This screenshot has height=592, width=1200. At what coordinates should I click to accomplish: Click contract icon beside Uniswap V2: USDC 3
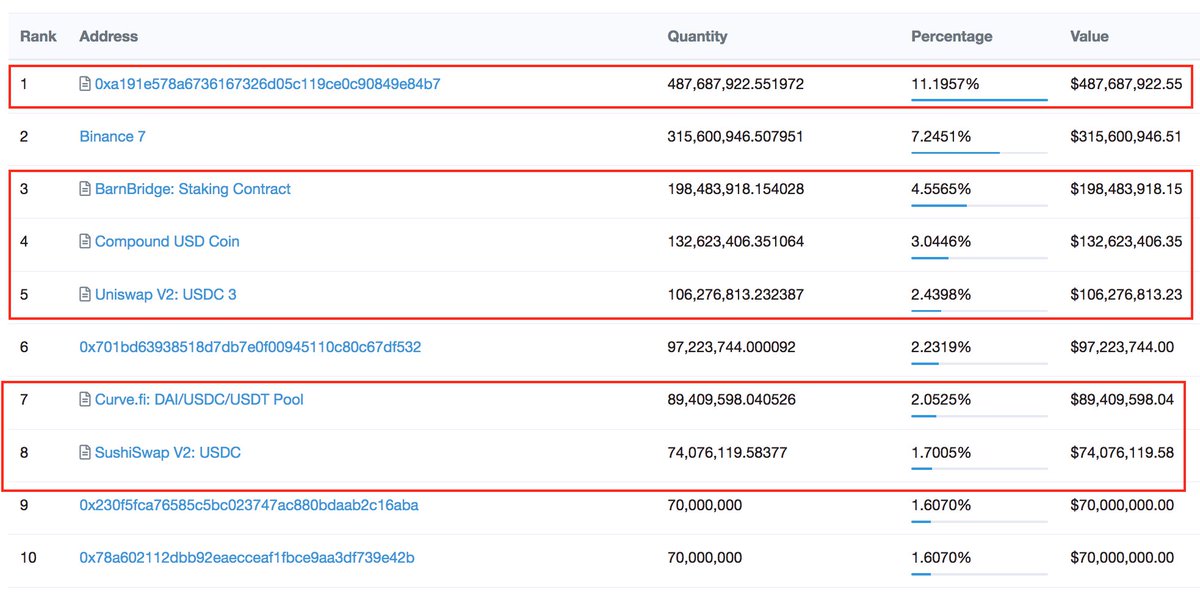(85, 295)
